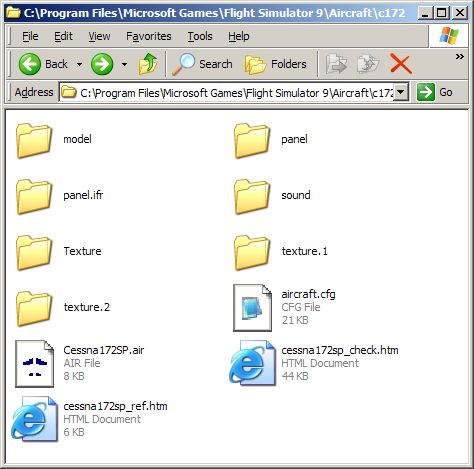Click the green Forward arrow icon

(102, 64)
